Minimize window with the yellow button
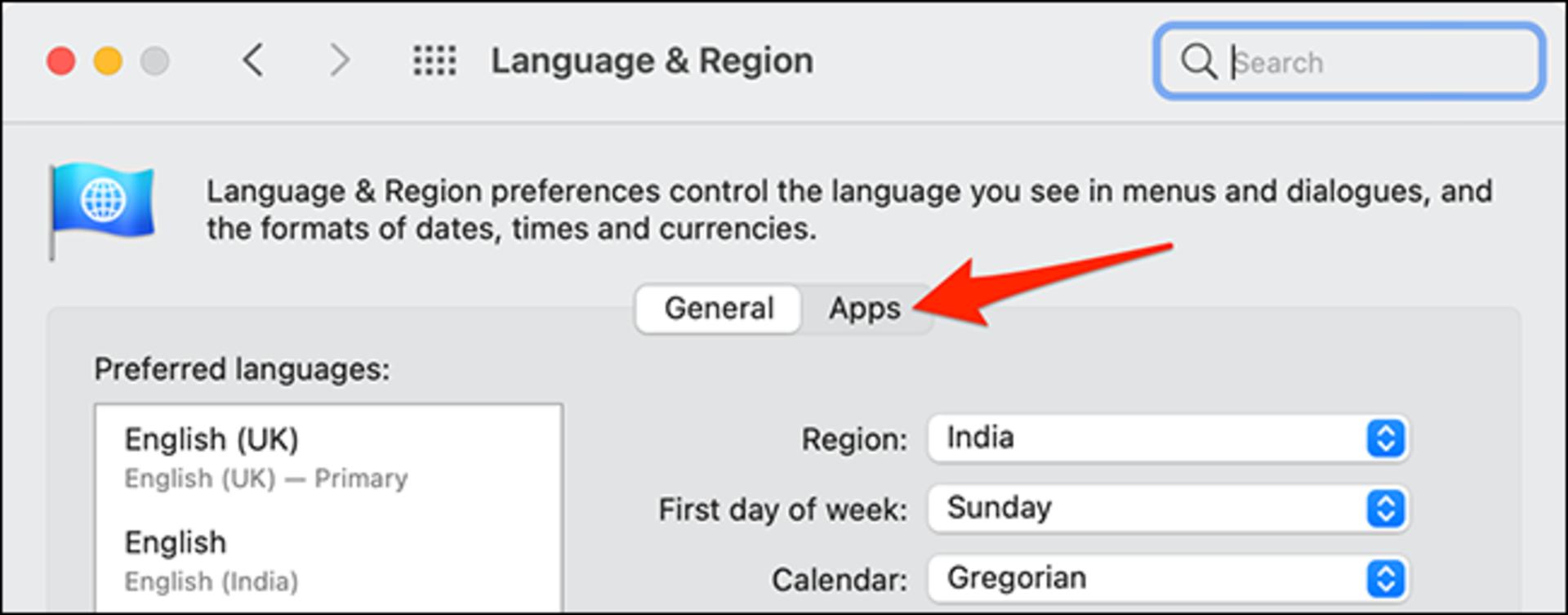This screenshot has width=1568, height=615. pyautogui.click(x=108, y=61)
